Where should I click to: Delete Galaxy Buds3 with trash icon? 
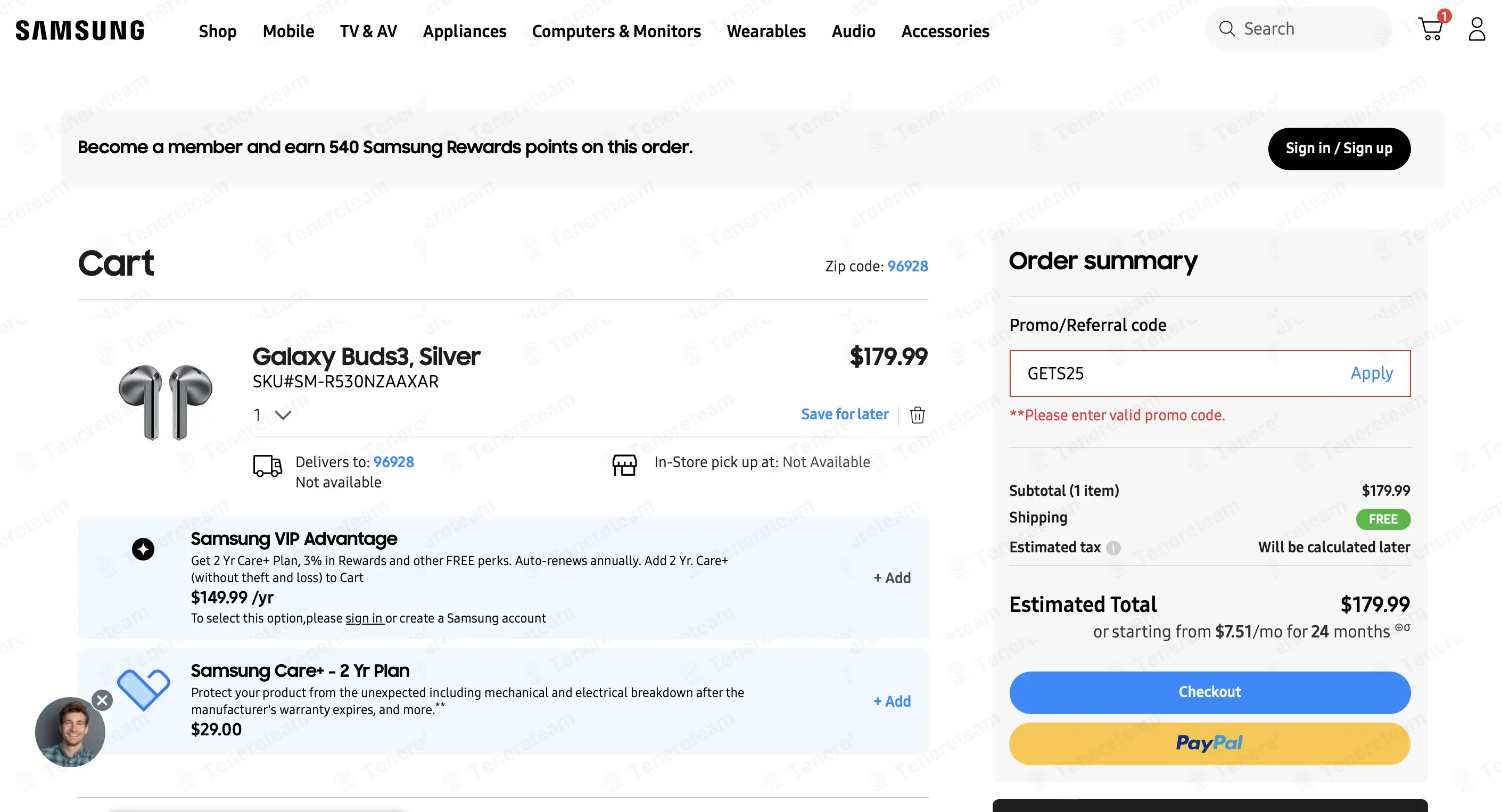[917, 415]
